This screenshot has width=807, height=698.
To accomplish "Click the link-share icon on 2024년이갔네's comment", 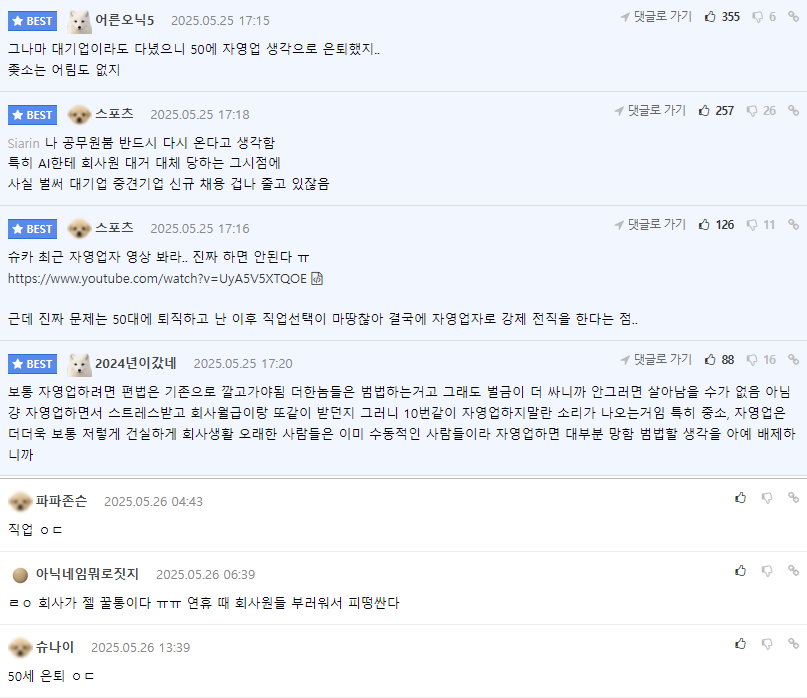I will [793, 358].
